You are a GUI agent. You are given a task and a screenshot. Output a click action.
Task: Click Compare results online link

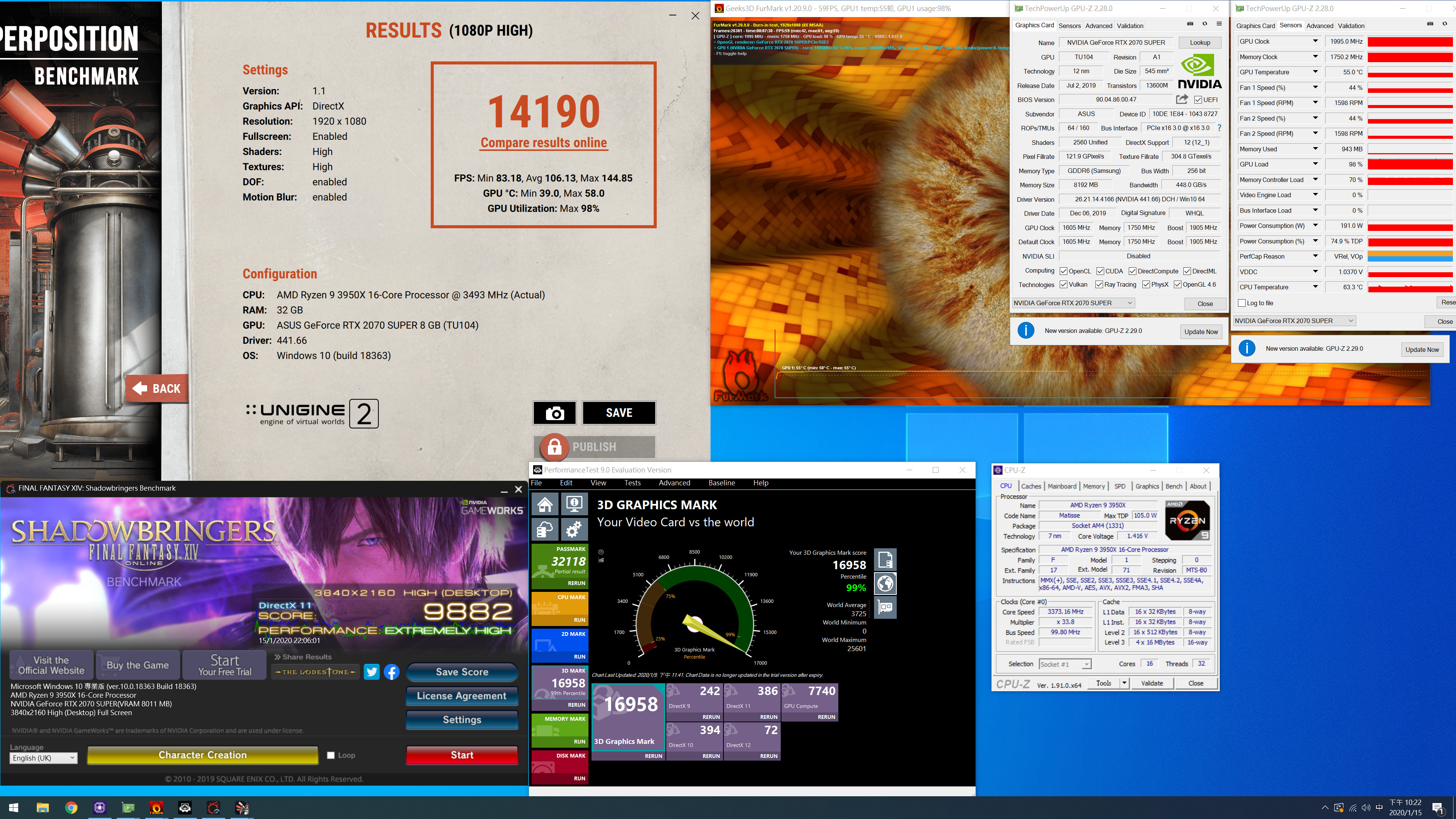(543, 143)
